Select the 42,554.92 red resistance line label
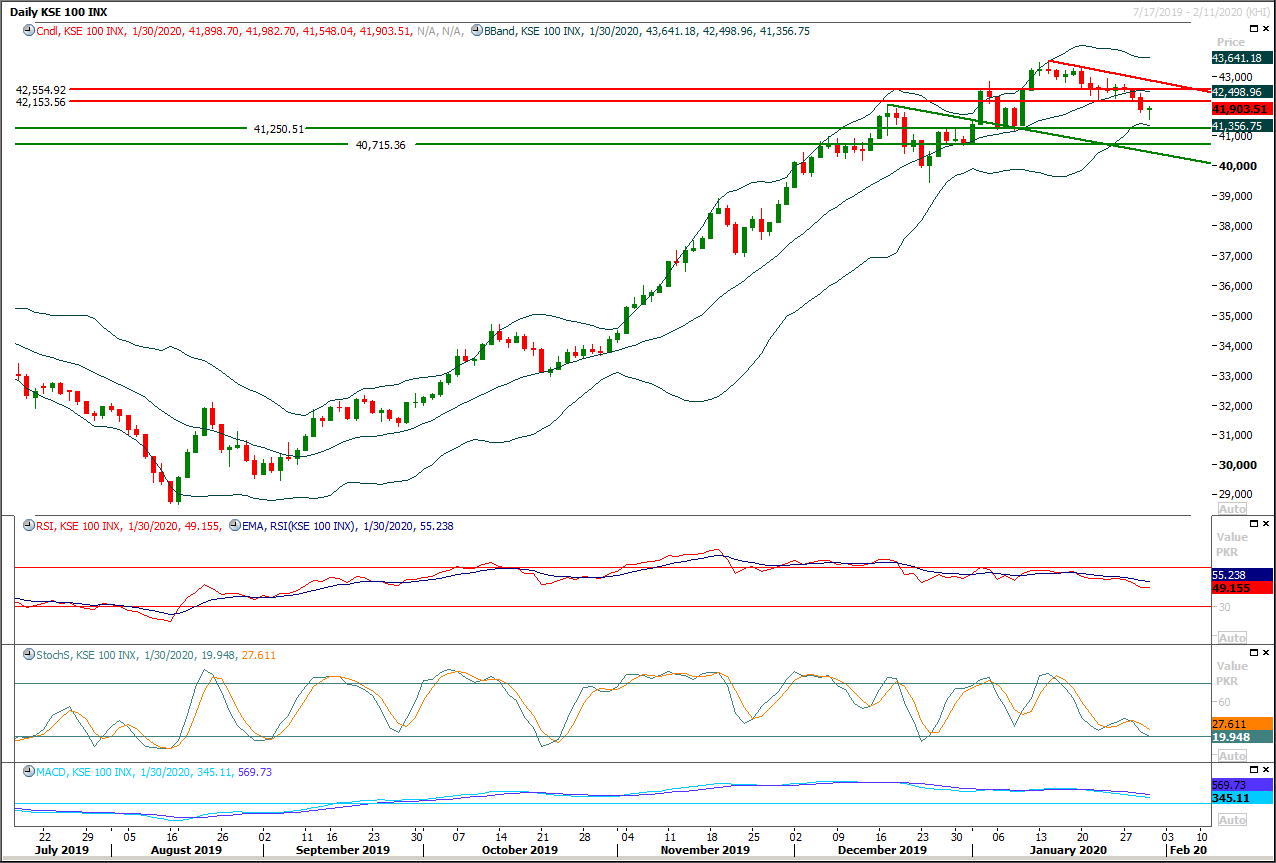The image size is (1276, 863). click(x=41, y=89)
